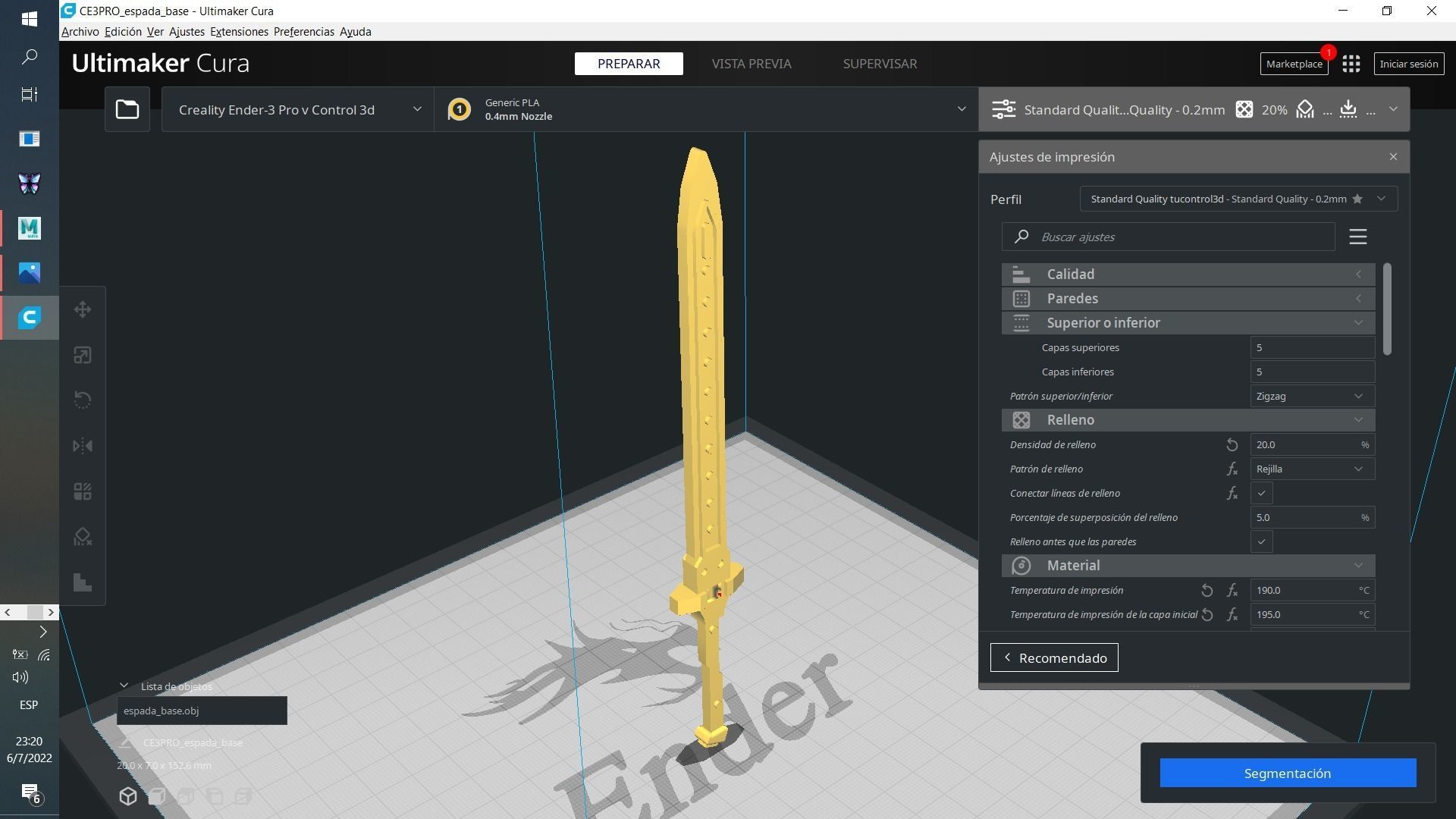1456x819 pixels.
Task: Open Windows taskbar search
Action: (30, 57)
